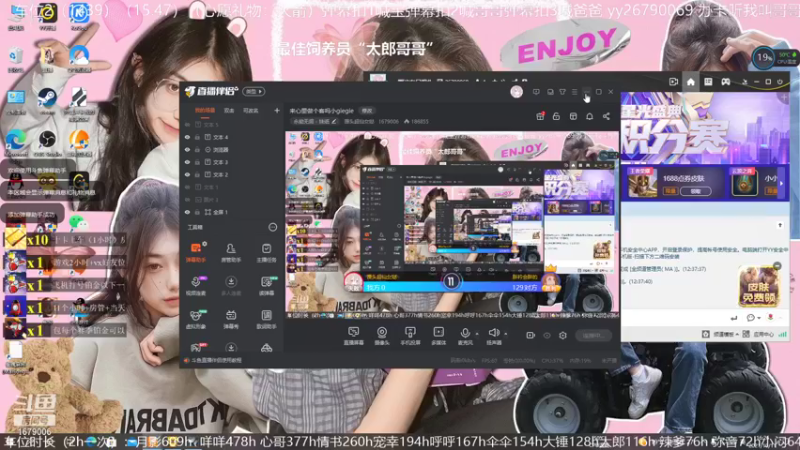Add the 手机投屏 phone casting source
800x450 pixels.
click(410, 336)
